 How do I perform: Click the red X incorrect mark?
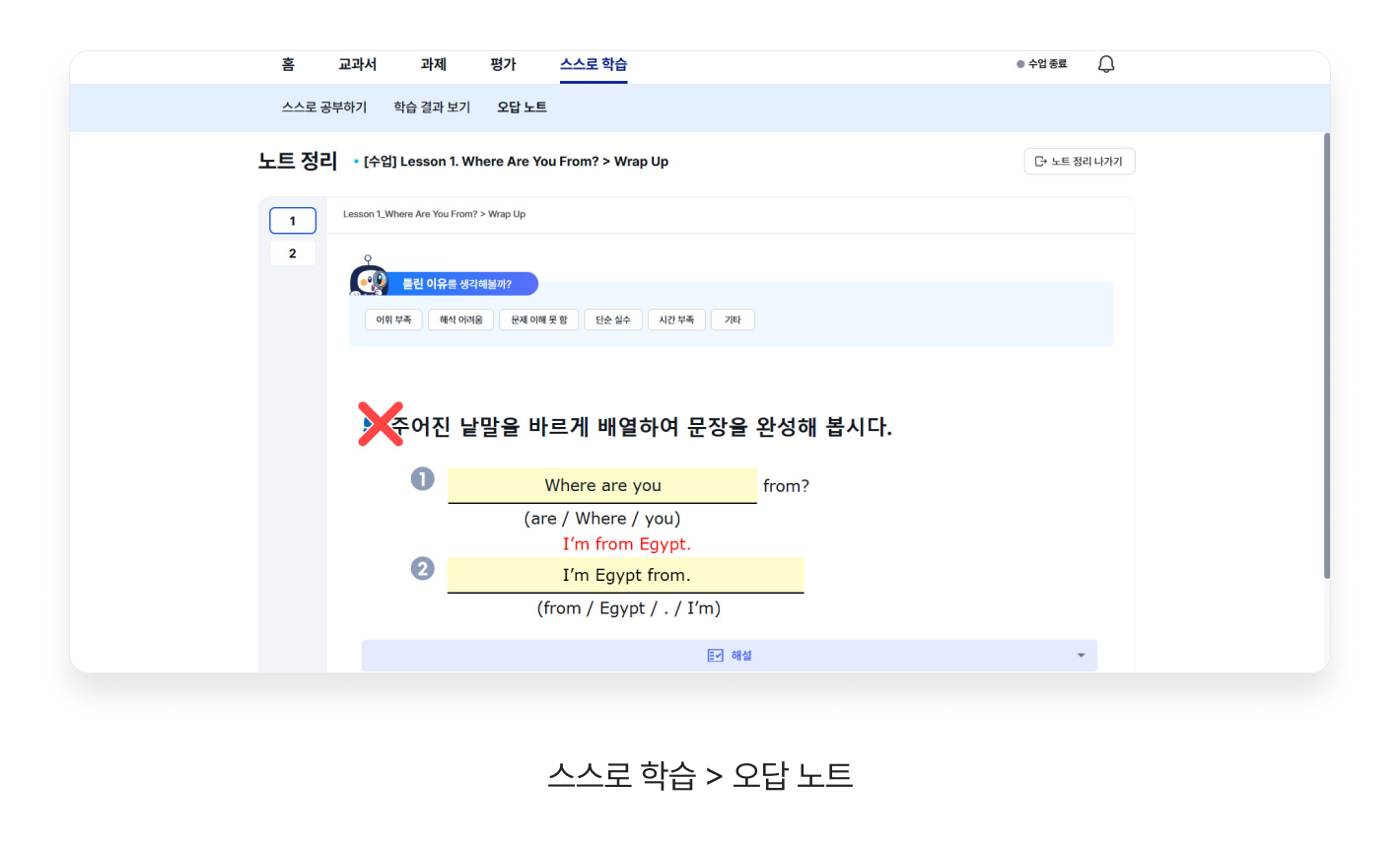[x=380, y=424]
